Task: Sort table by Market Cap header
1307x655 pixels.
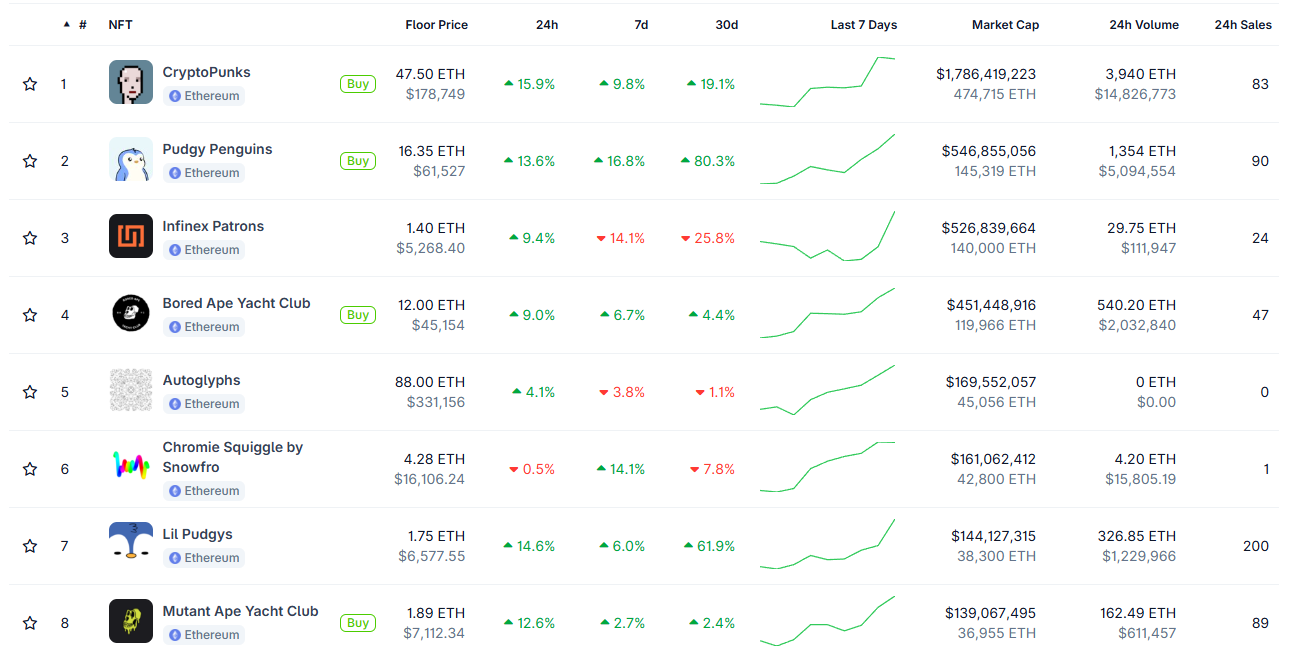Action: pyautogui.click(x=1005, y=25)
